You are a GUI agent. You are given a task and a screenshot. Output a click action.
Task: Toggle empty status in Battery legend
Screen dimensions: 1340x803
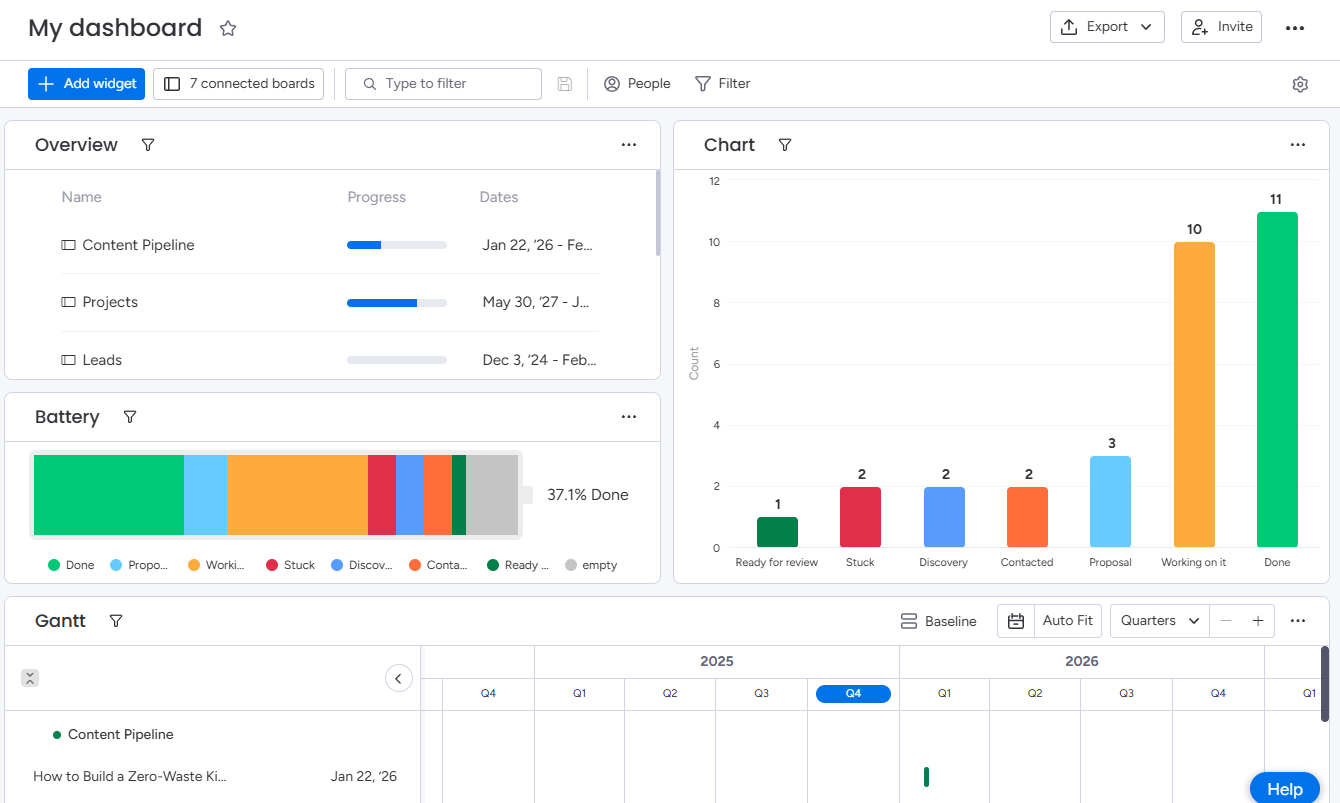pos(591,565)
